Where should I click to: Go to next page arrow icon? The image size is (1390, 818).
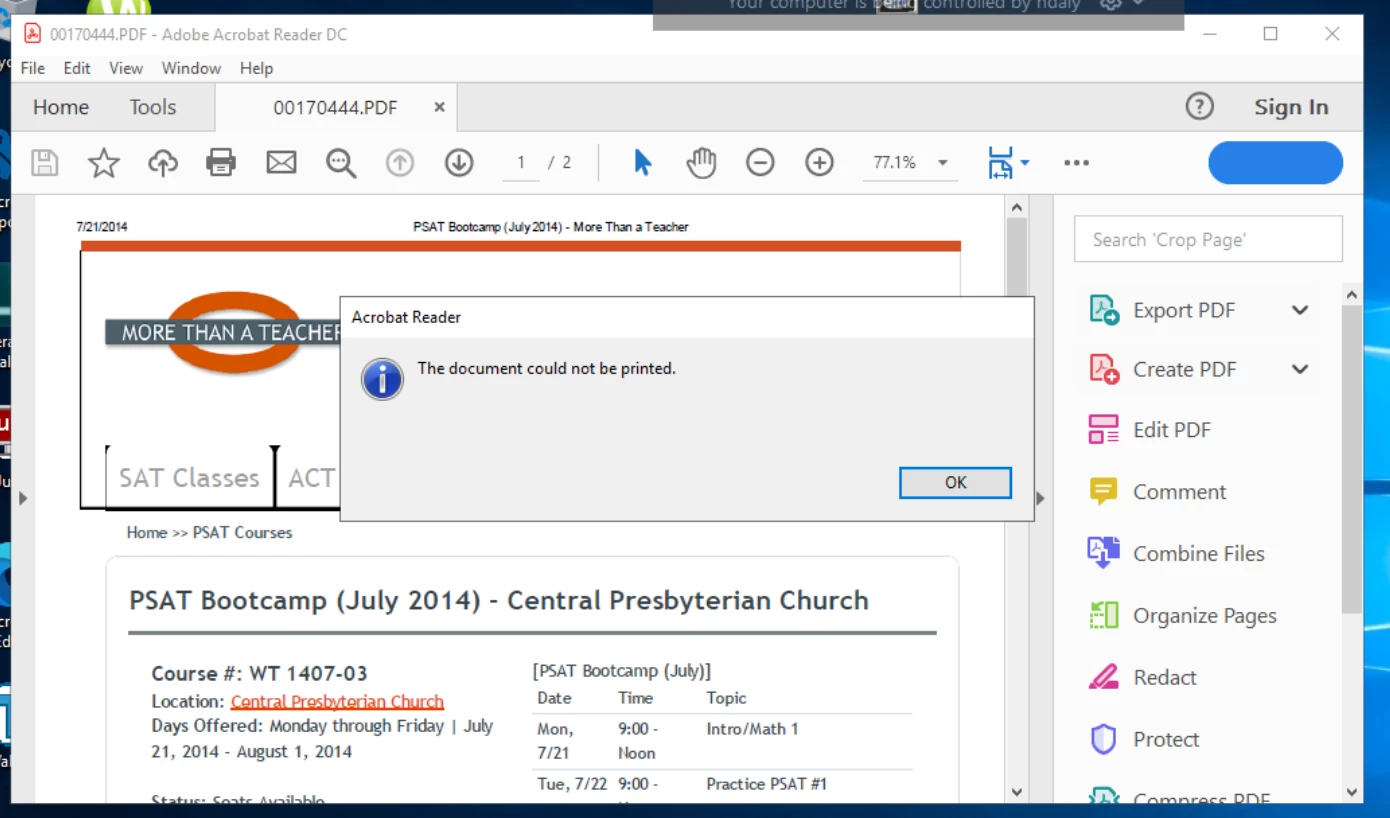point(459,163)
